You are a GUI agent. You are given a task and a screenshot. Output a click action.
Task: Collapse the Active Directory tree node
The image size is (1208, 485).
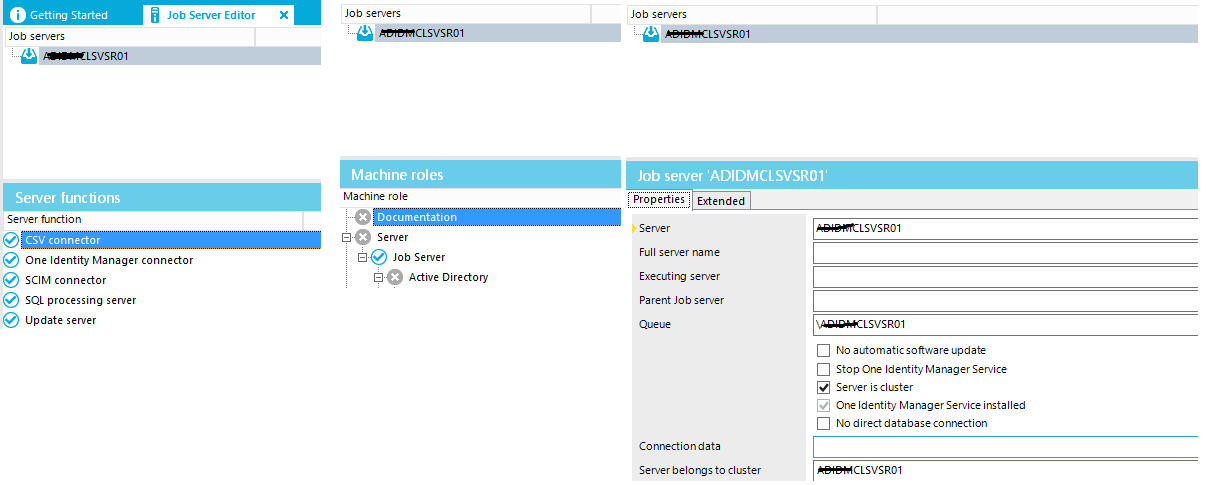coord(379,277)
